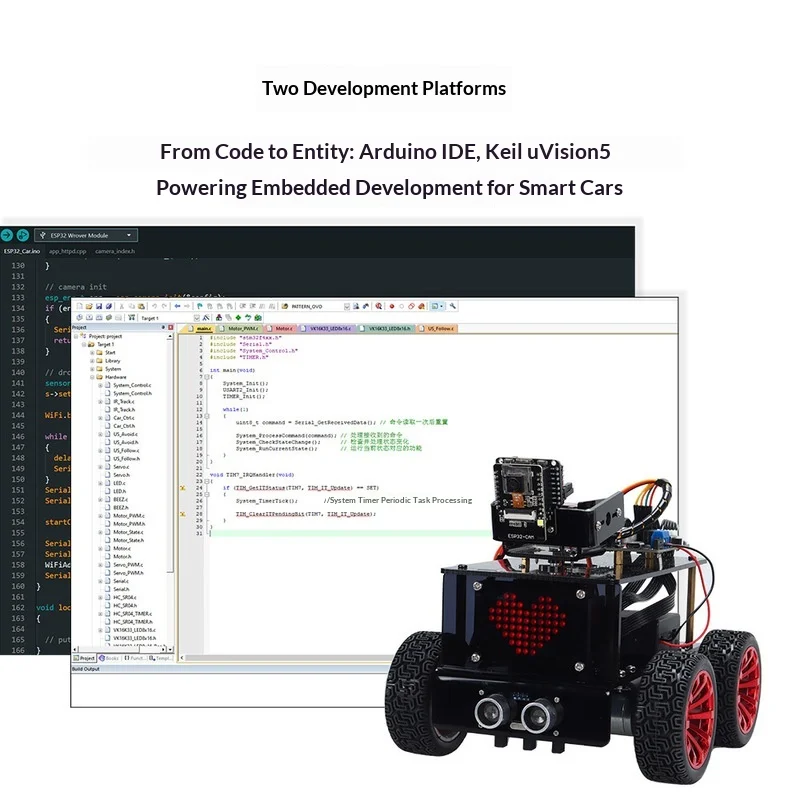Click Pack Installer icon in Keil toolbar

click(258, 317)
